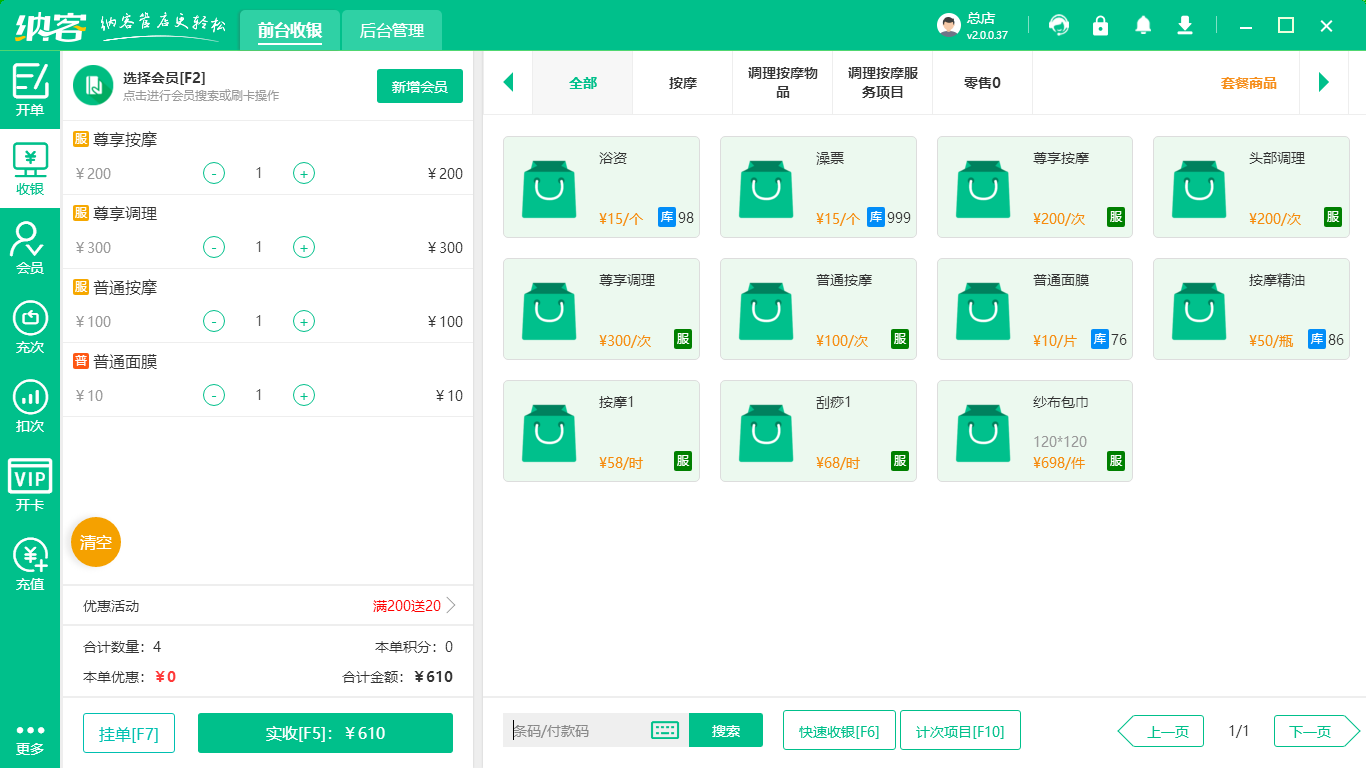Open the customer service headset icon

click(x=1058, y=26)
